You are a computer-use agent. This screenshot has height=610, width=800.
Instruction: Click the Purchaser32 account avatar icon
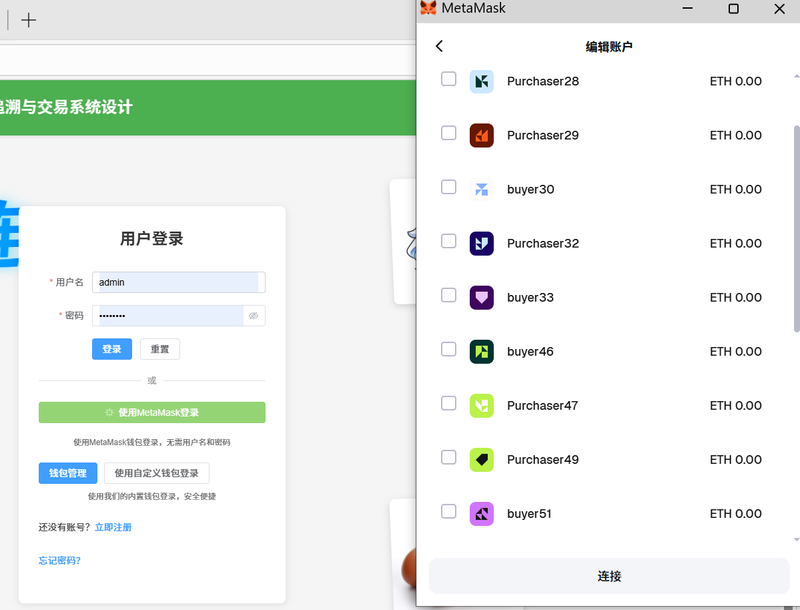tap(481, 244)
